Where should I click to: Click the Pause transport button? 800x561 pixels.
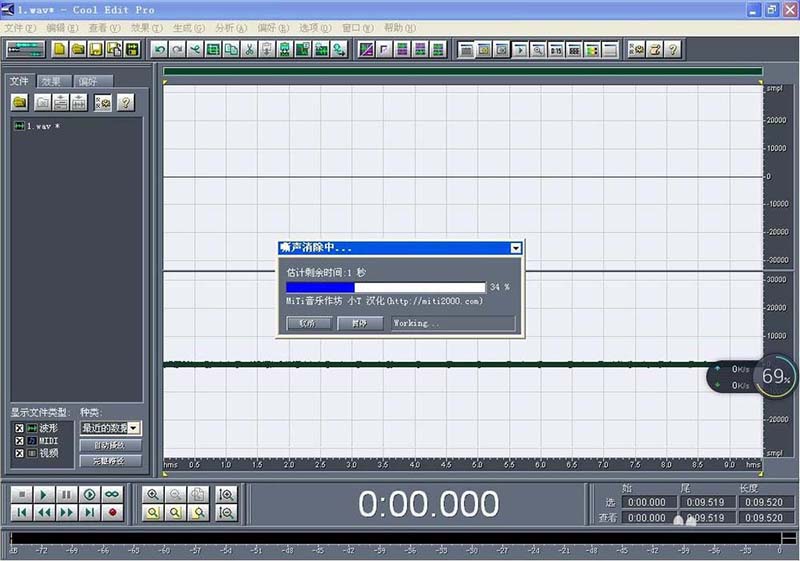[x=66, y=494]
